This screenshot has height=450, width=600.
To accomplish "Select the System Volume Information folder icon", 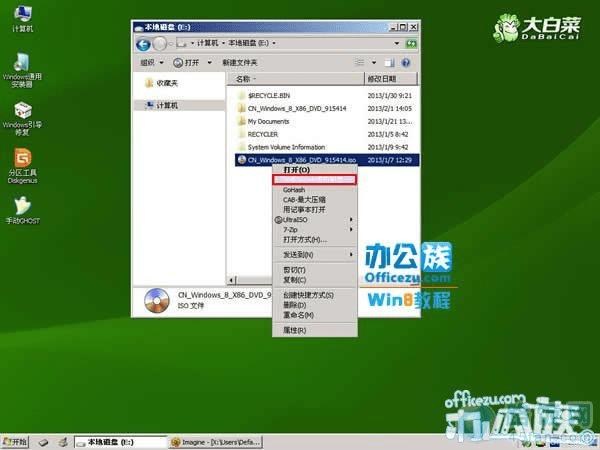I will click(x=241, y=147).
